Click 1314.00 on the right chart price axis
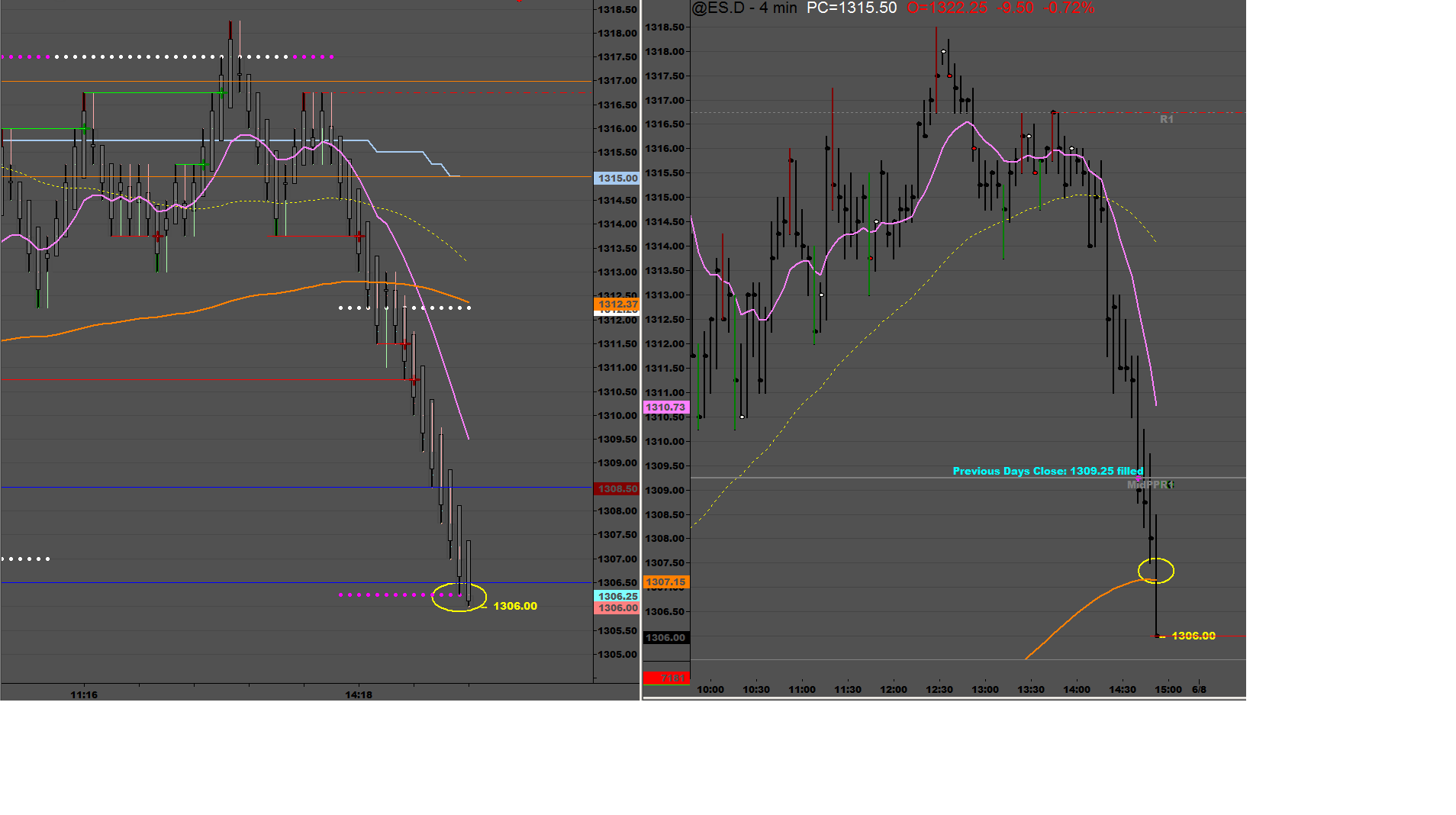The image size is (1456, 815). [665, 246]
